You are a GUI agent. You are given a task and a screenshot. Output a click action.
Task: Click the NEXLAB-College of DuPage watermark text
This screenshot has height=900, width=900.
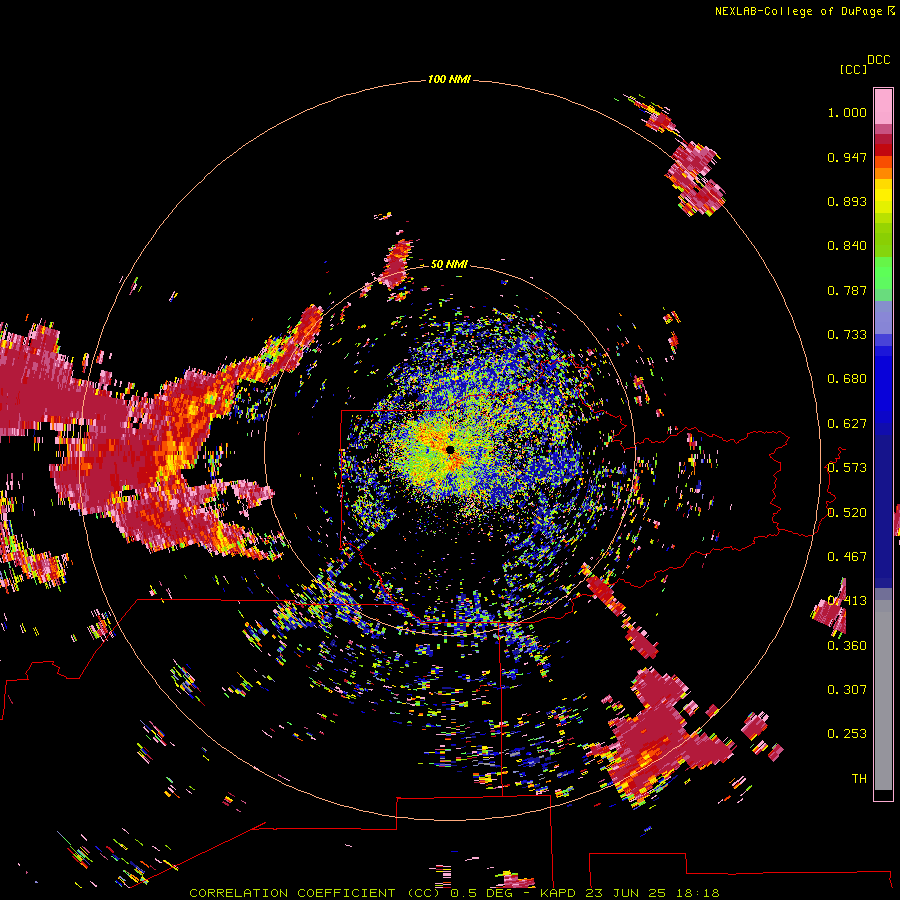pos(798,11)
